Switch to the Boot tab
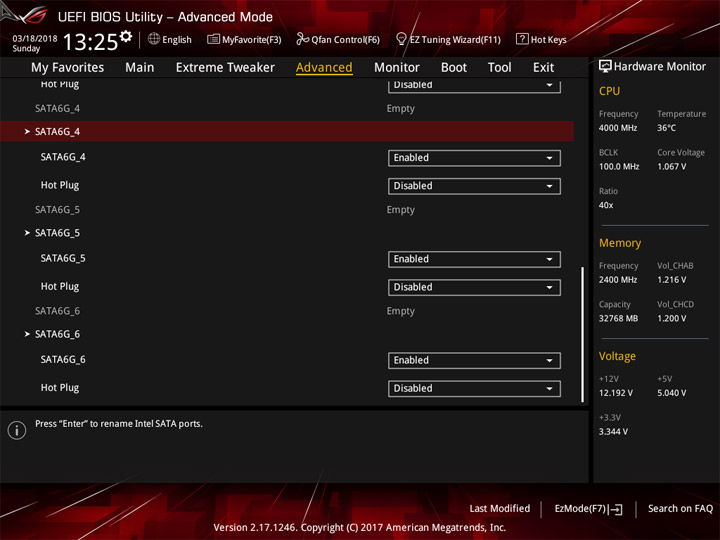 pos(454,68)
